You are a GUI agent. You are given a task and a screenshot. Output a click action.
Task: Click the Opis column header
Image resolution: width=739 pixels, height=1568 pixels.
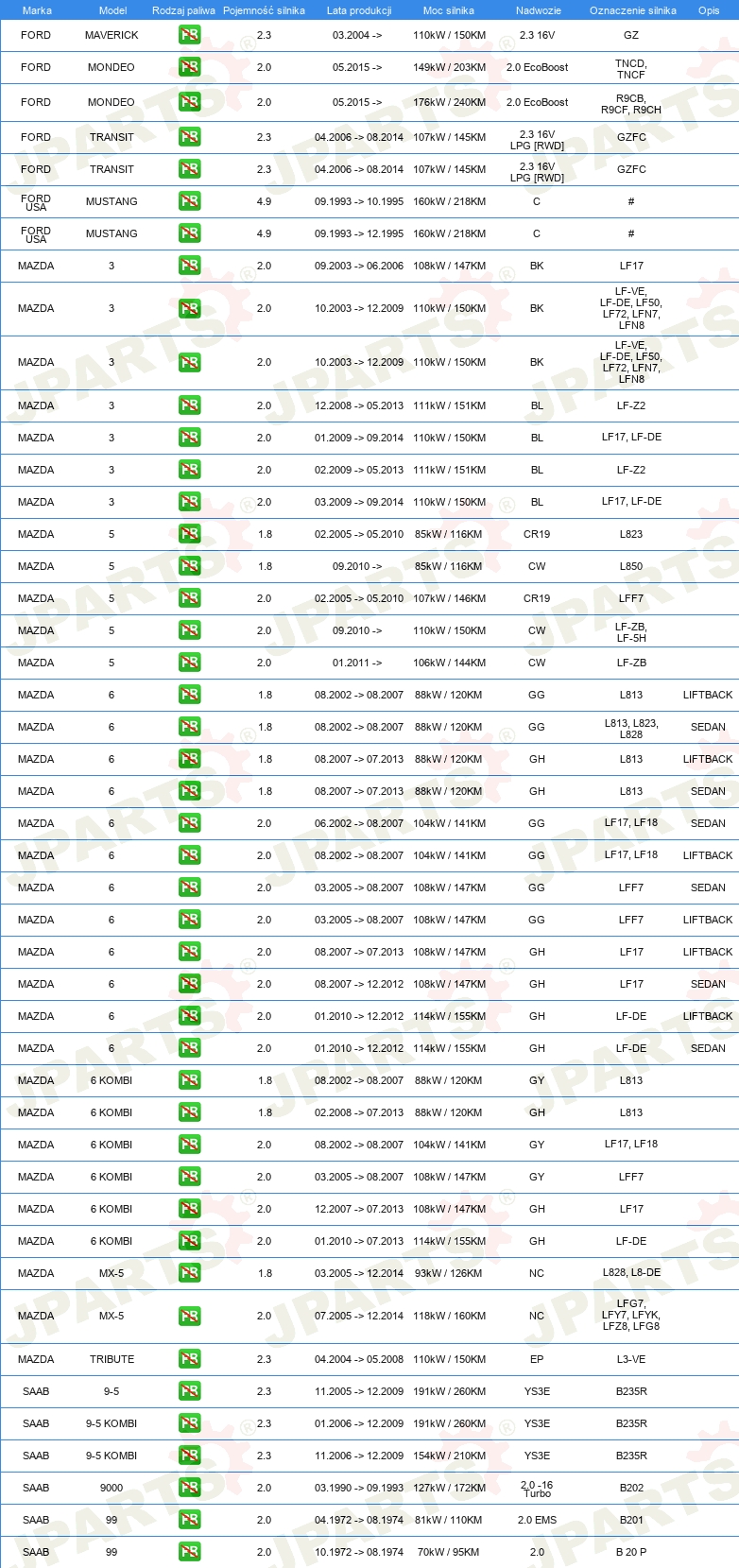(x=709, y=10)
